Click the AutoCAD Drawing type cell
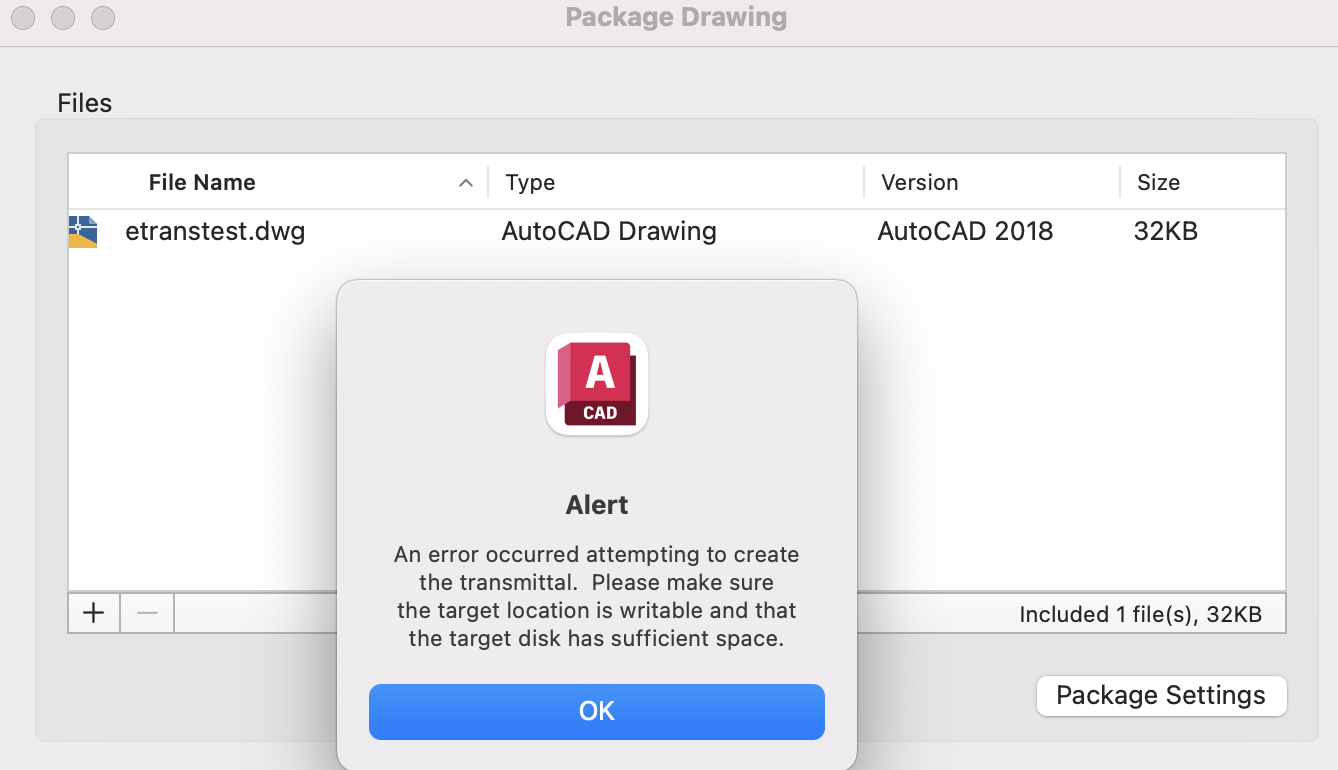 [x=608, y=231]
